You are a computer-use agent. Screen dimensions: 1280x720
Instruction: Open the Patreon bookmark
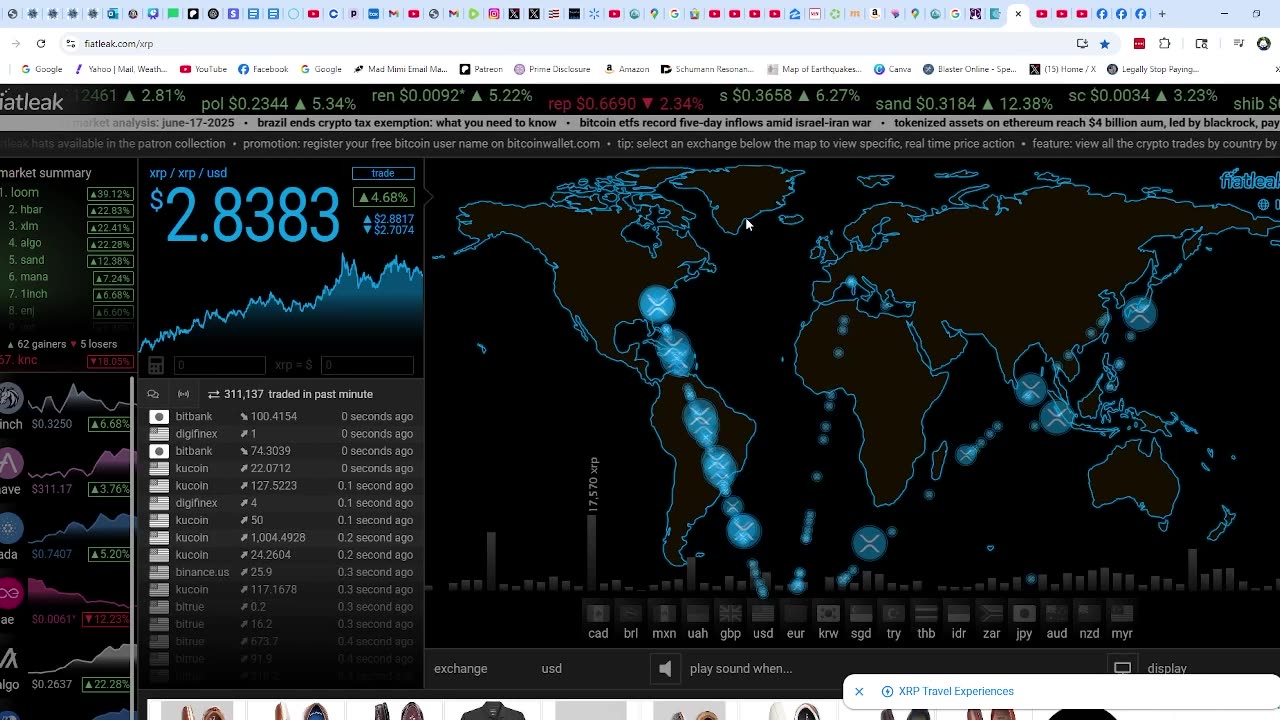pyautogui.click(x=481, y=69)
